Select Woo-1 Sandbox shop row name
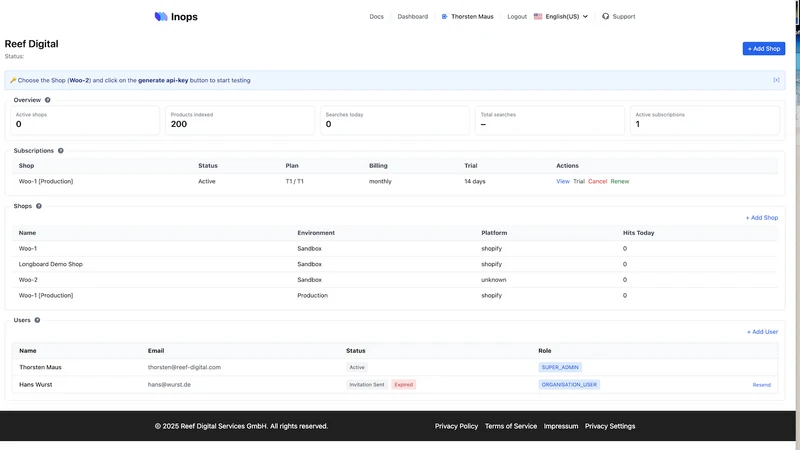 (28, 248)
